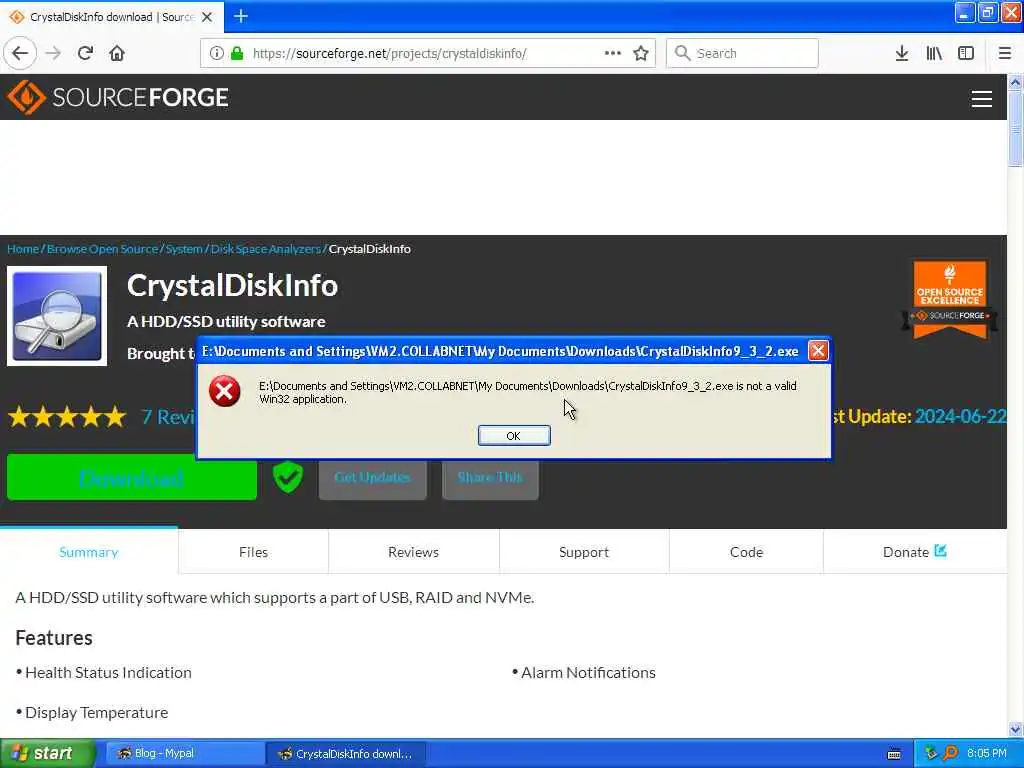The image size is (1024, 768).
Task: Close the Win32 error dialog
Action: (x=818, y=351)
